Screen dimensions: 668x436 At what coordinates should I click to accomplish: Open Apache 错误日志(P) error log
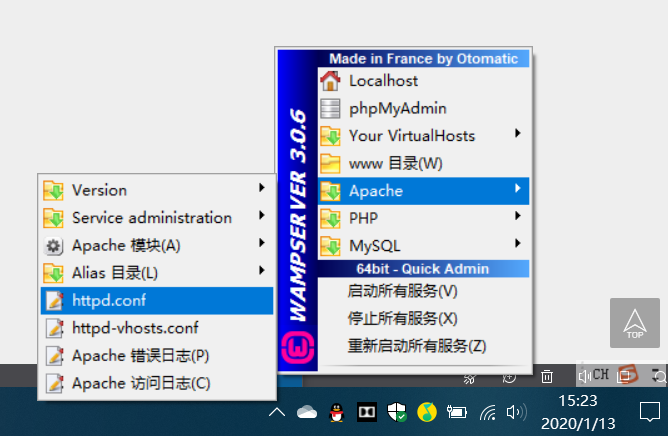(x=157, y=356)
